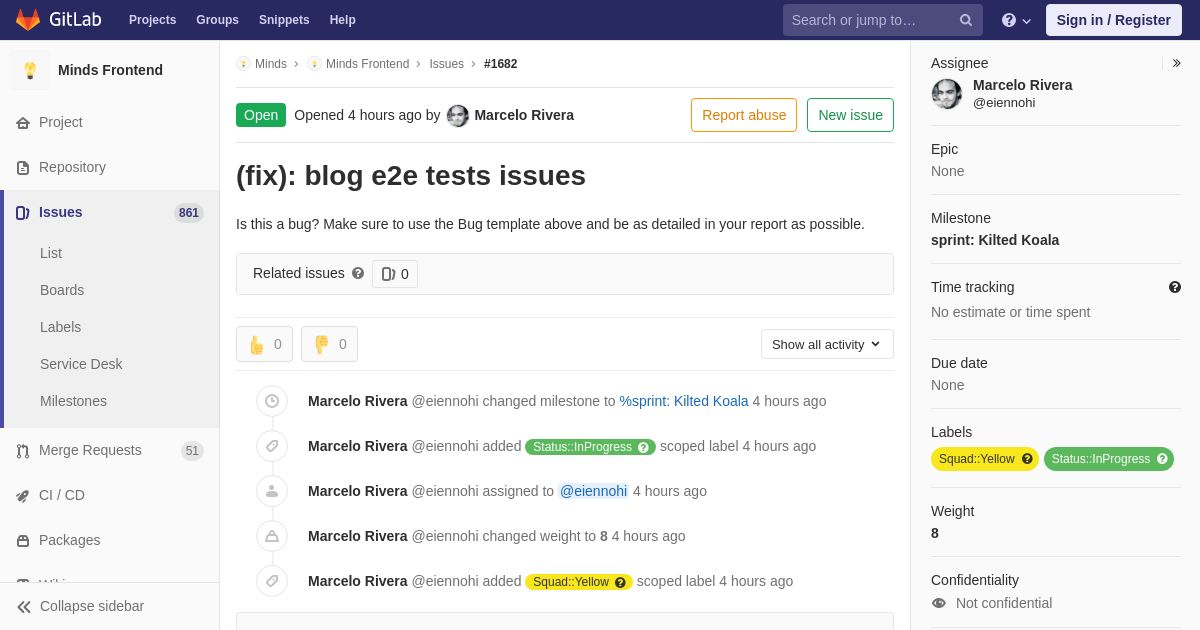Click the search magnifier icon
Image resolution: width=1200 pixels, height=630 pixels.
pos(966,20)
